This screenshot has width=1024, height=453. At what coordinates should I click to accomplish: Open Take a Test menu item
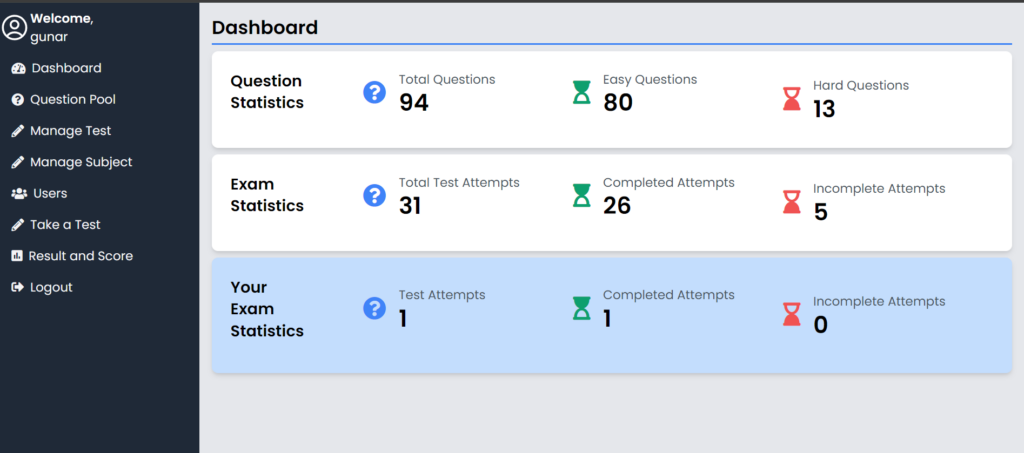(x=65, y=225)
